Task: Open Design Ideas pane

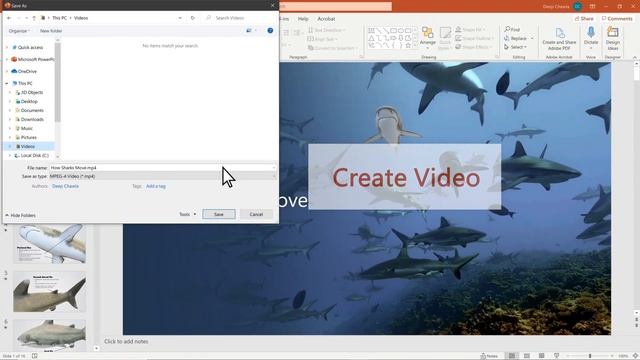Action: click(x=613, y=39)
